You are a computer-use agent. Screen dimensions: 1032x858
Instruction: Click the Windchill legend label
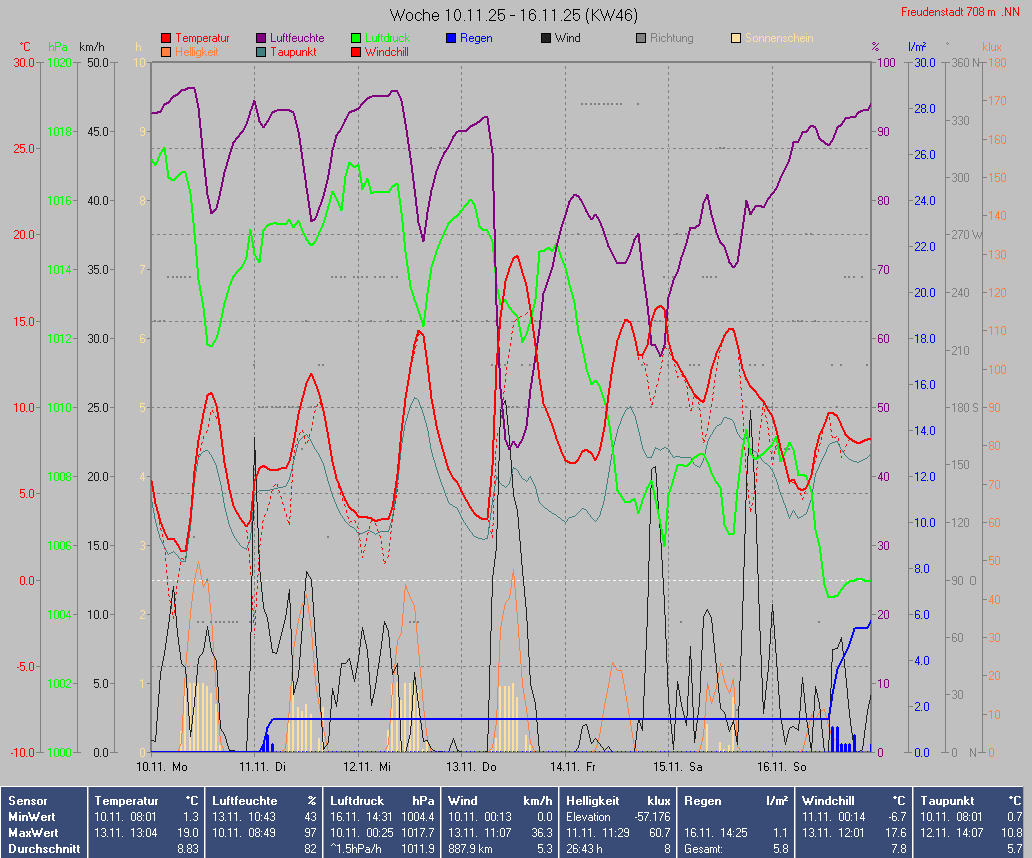click(392, 51)
